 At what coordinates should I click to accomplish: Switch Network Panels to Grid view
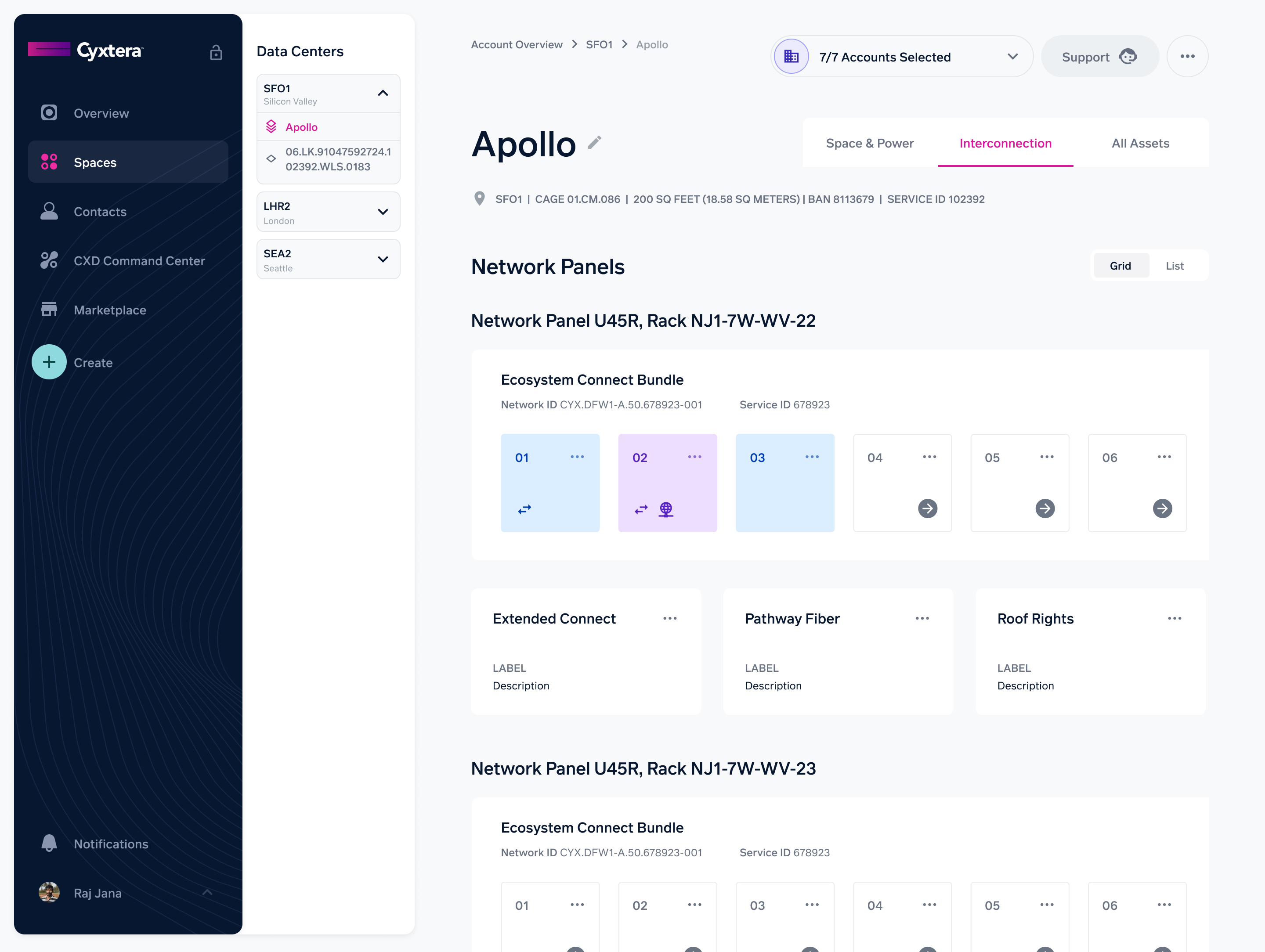click(1120, 265)
